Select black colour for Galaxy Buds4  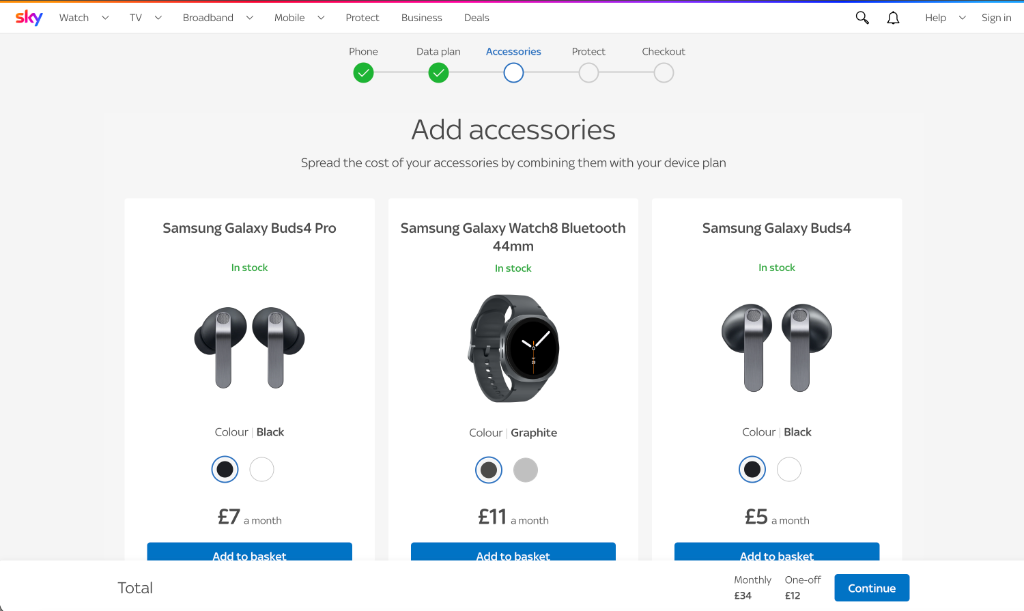pyautogui.click(x=752, y=469)
